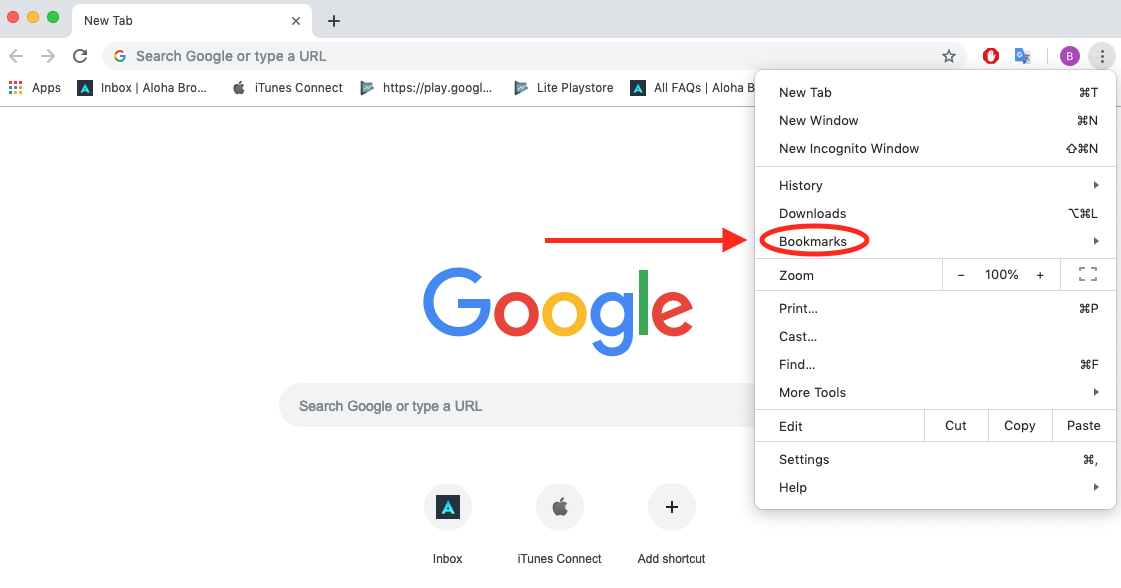The image size is (1121, 588).
Task: Reload the current page
Action: (x=80, y=56)
